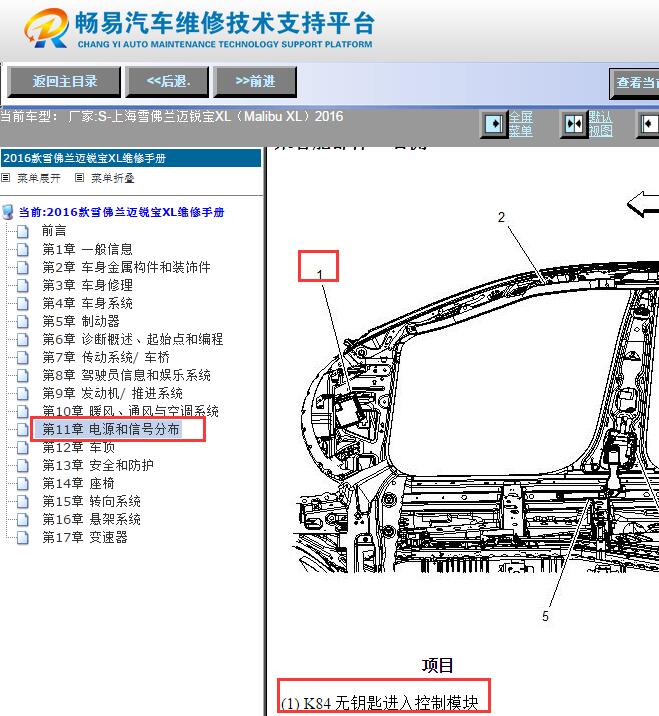Click the page icon next to 第3章
Screen dimensions: 659x716
click(x=23, y=286)
